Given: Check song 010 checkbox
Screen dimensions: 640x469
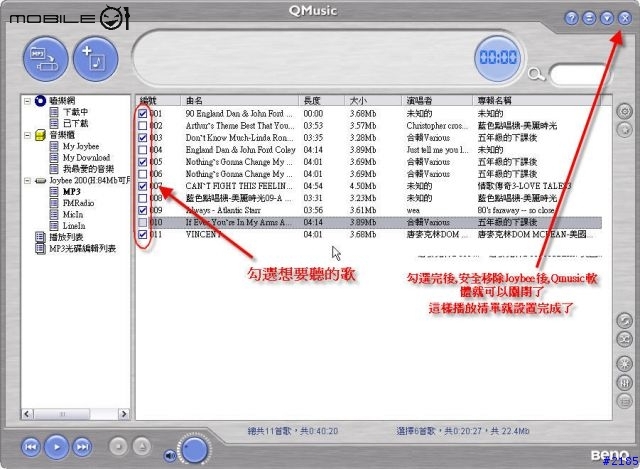Looking at the screenshot, I should tap(142, 222).
